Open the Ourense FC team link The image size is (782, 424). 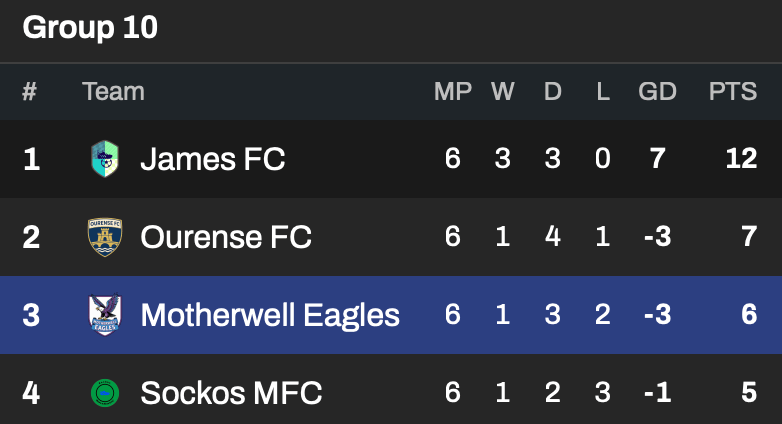226,237
